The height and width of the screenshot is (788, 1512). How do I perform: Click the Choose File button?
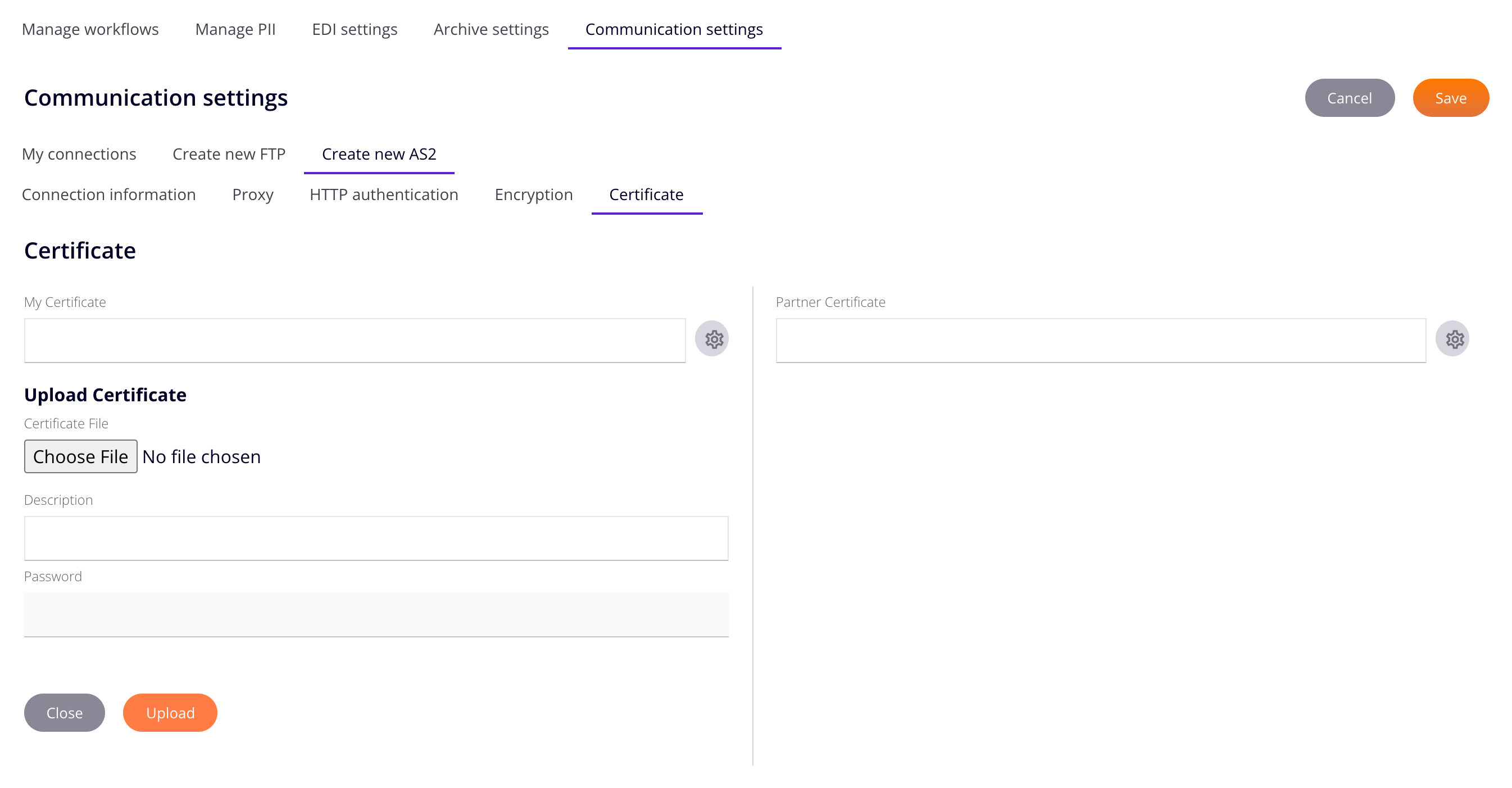click(x=81, y=457)
